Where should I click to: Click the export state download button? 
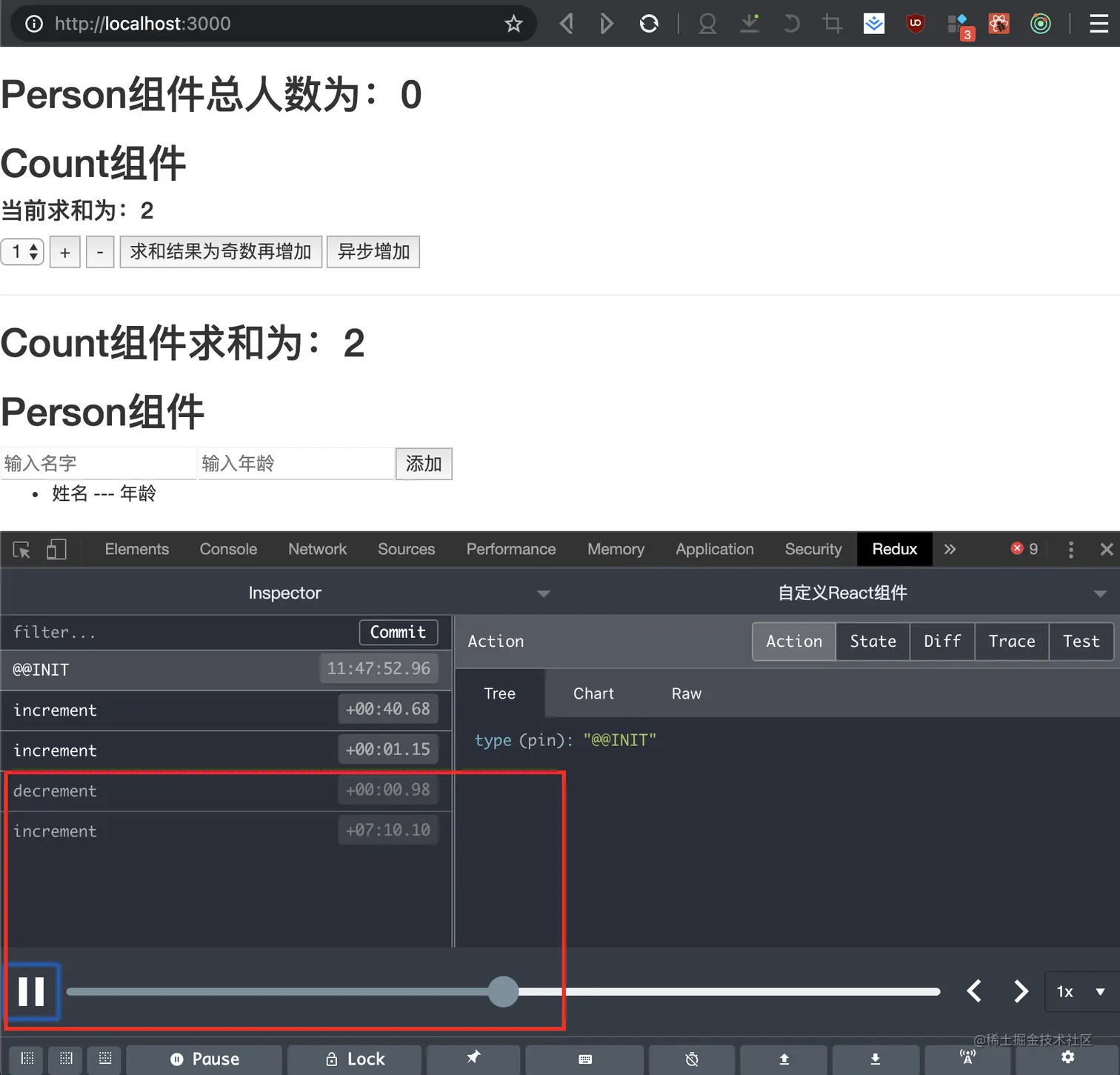(876, 1059)
